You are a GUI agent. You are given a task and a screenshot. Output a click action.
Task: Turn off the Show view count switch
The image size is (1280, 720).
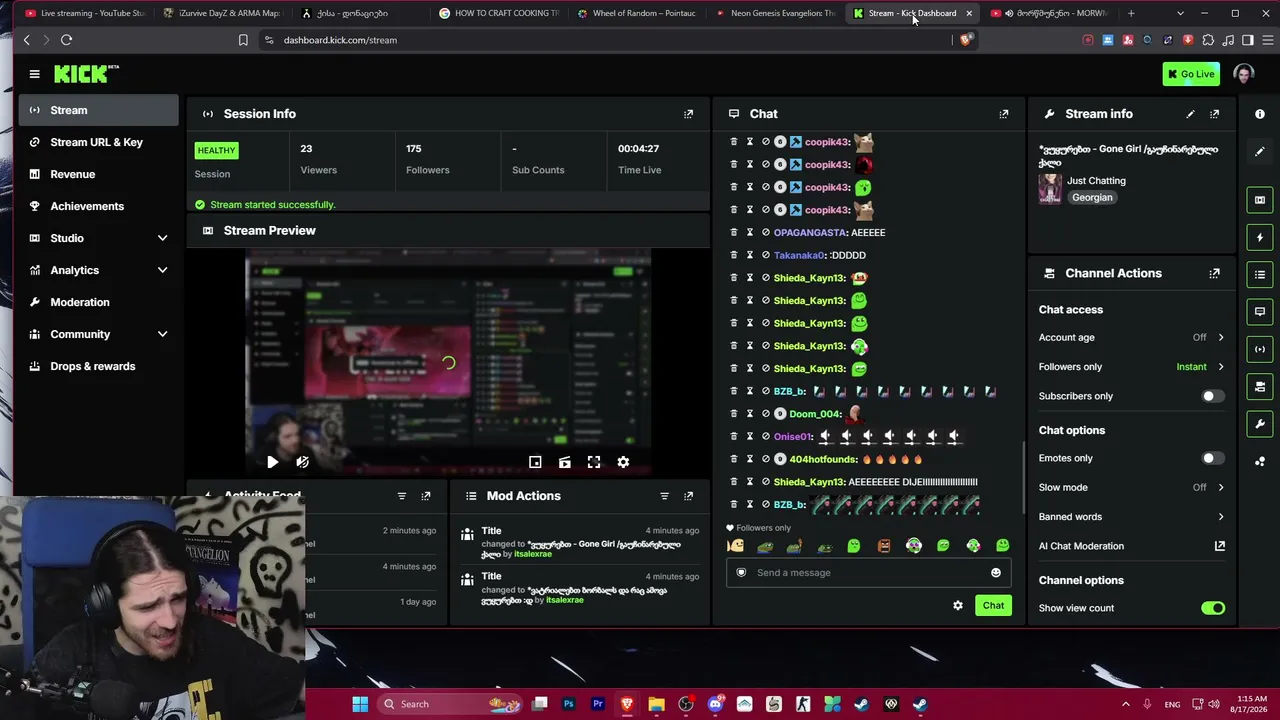1213,608
